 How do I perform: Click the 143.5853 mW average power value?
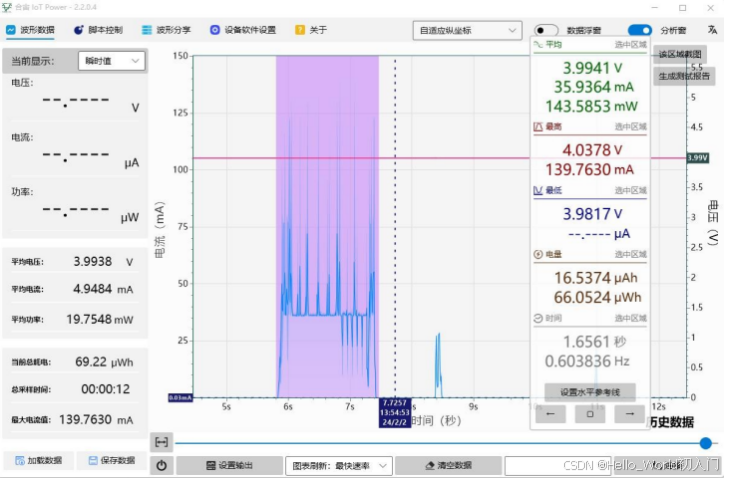591,106
